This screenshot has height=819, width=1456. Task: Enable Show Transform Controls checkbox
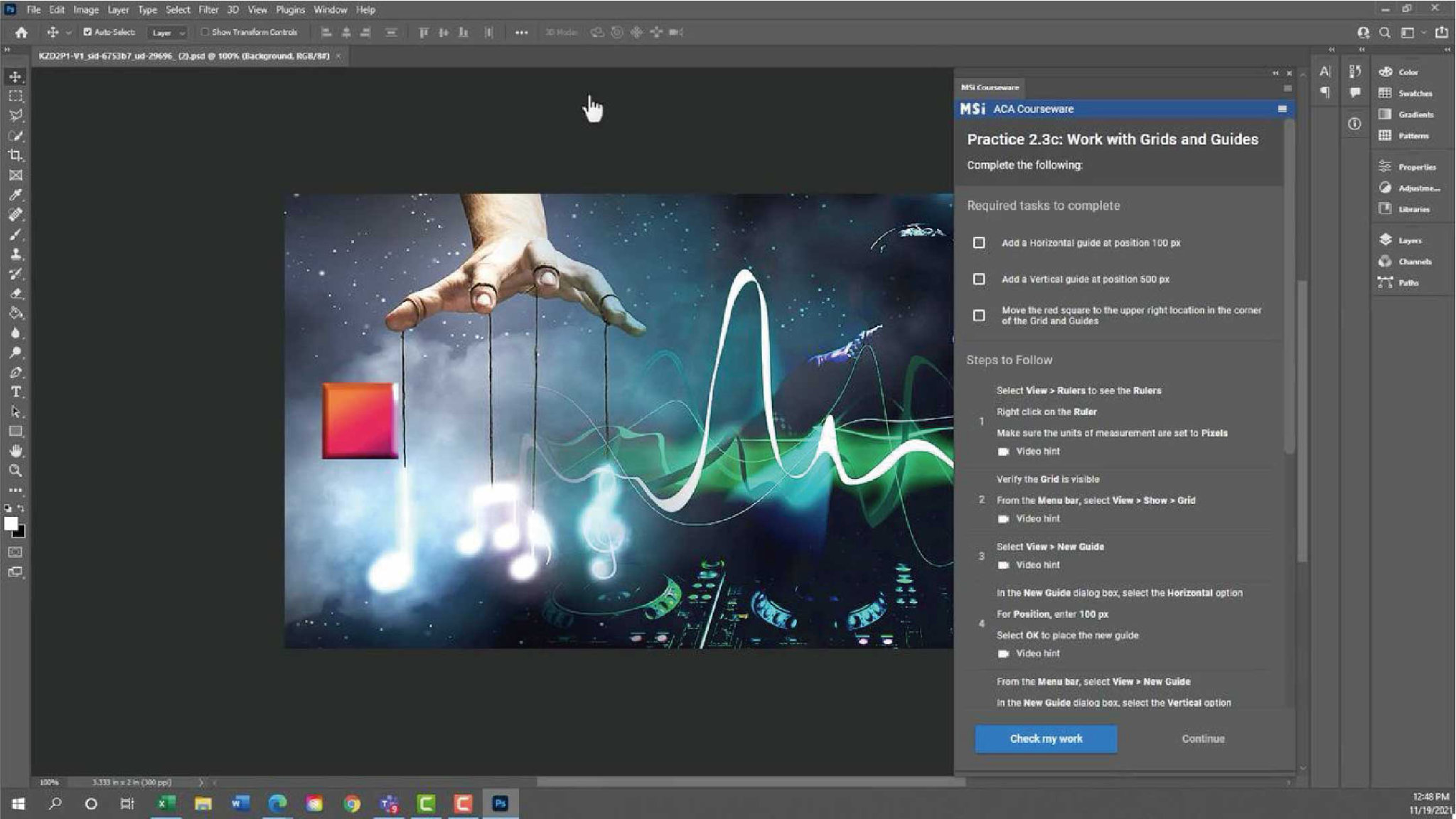click(x=205, y=32)
